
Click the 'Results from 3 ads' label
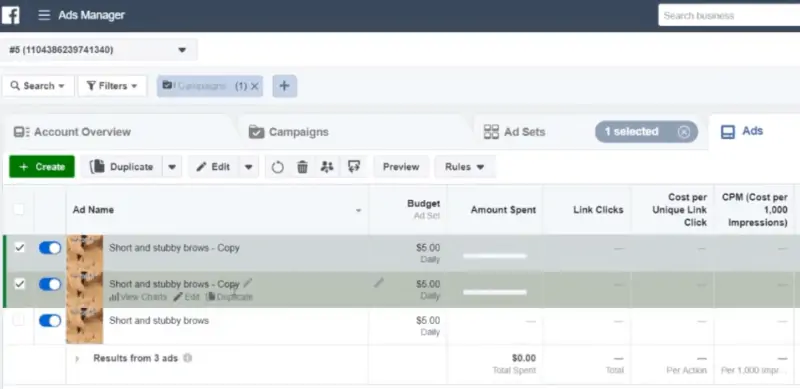click(x=135, y=358)
